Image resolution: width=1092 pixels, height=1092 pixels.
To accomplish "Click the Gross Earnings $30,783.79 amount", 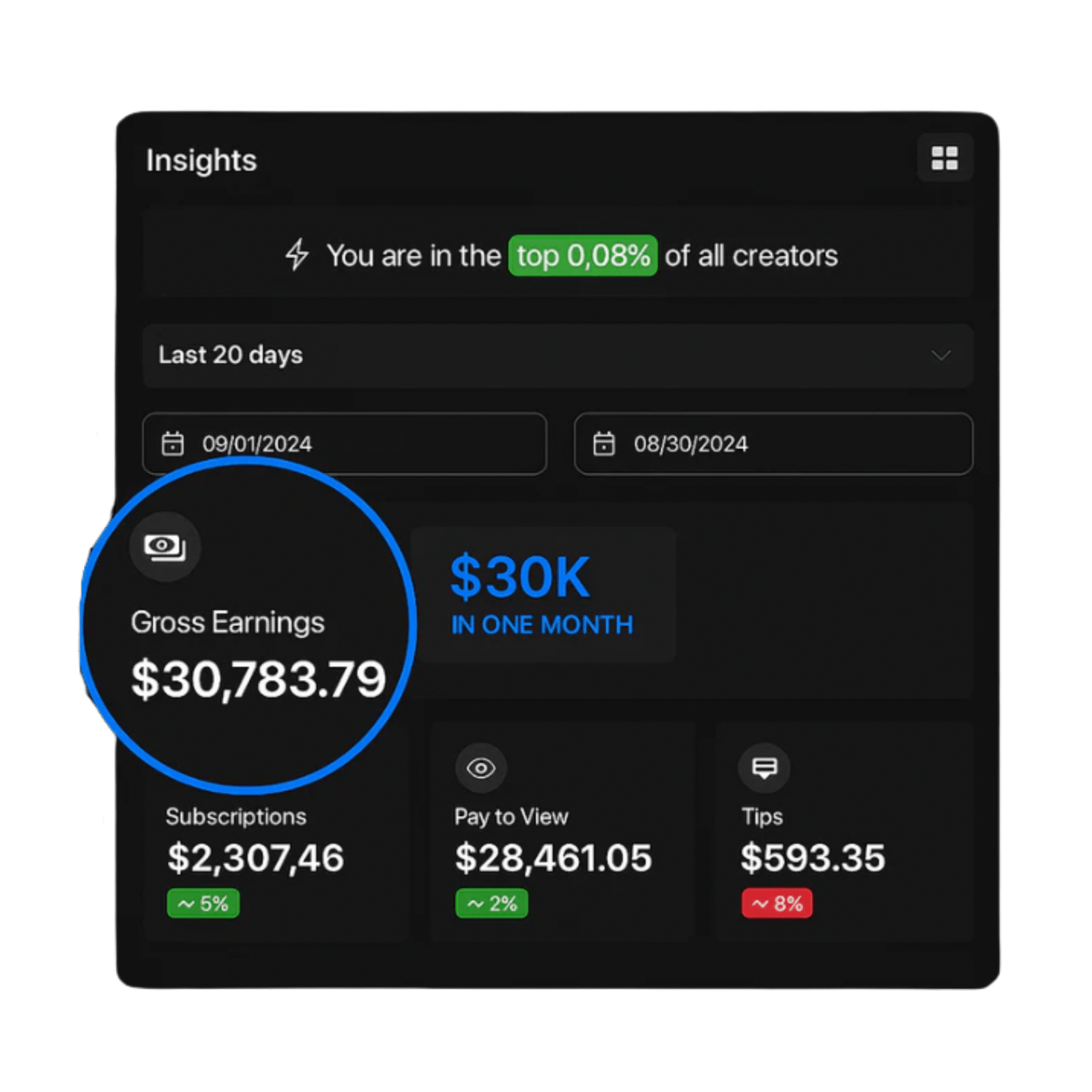I will [x=259, y=680].
